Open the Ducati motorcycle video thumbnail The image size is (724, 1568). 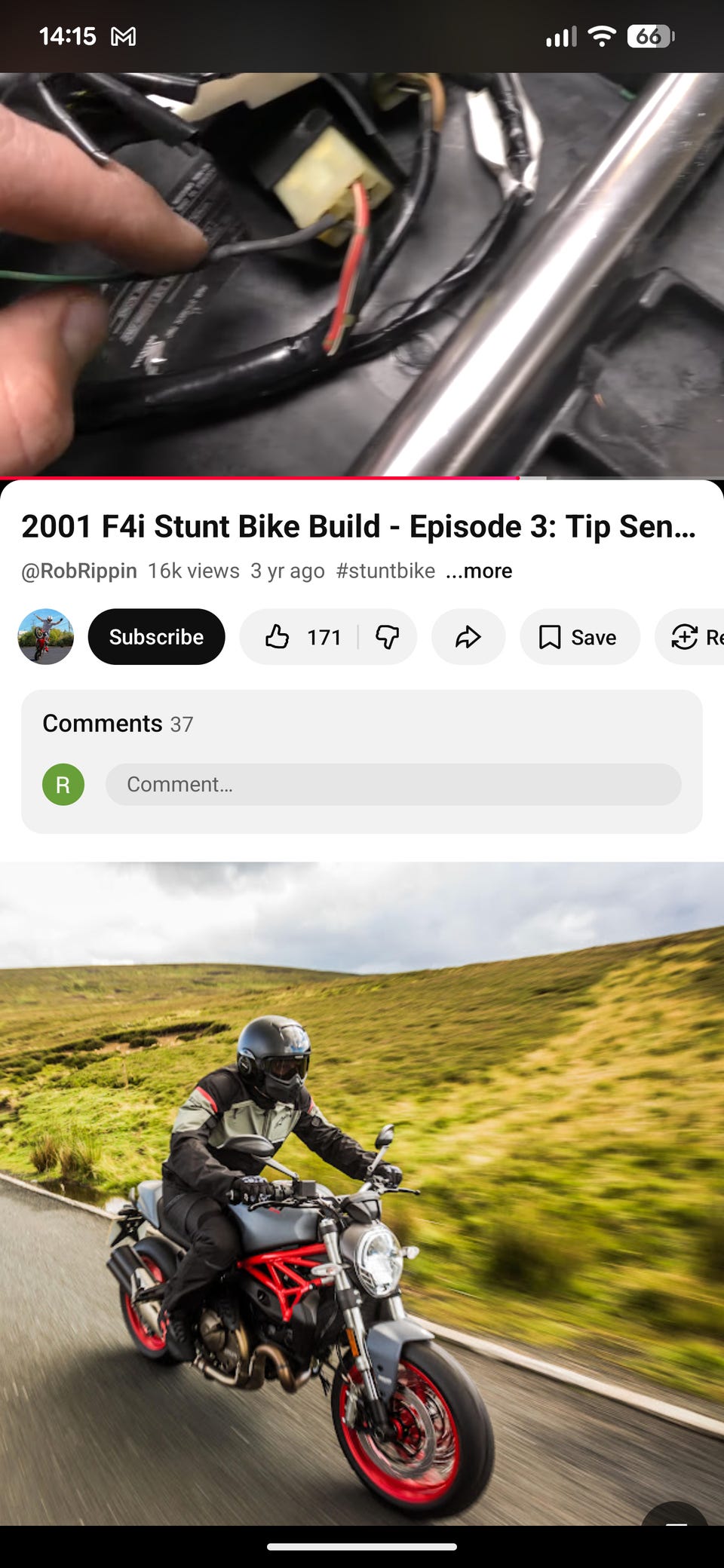[362, 1193]
